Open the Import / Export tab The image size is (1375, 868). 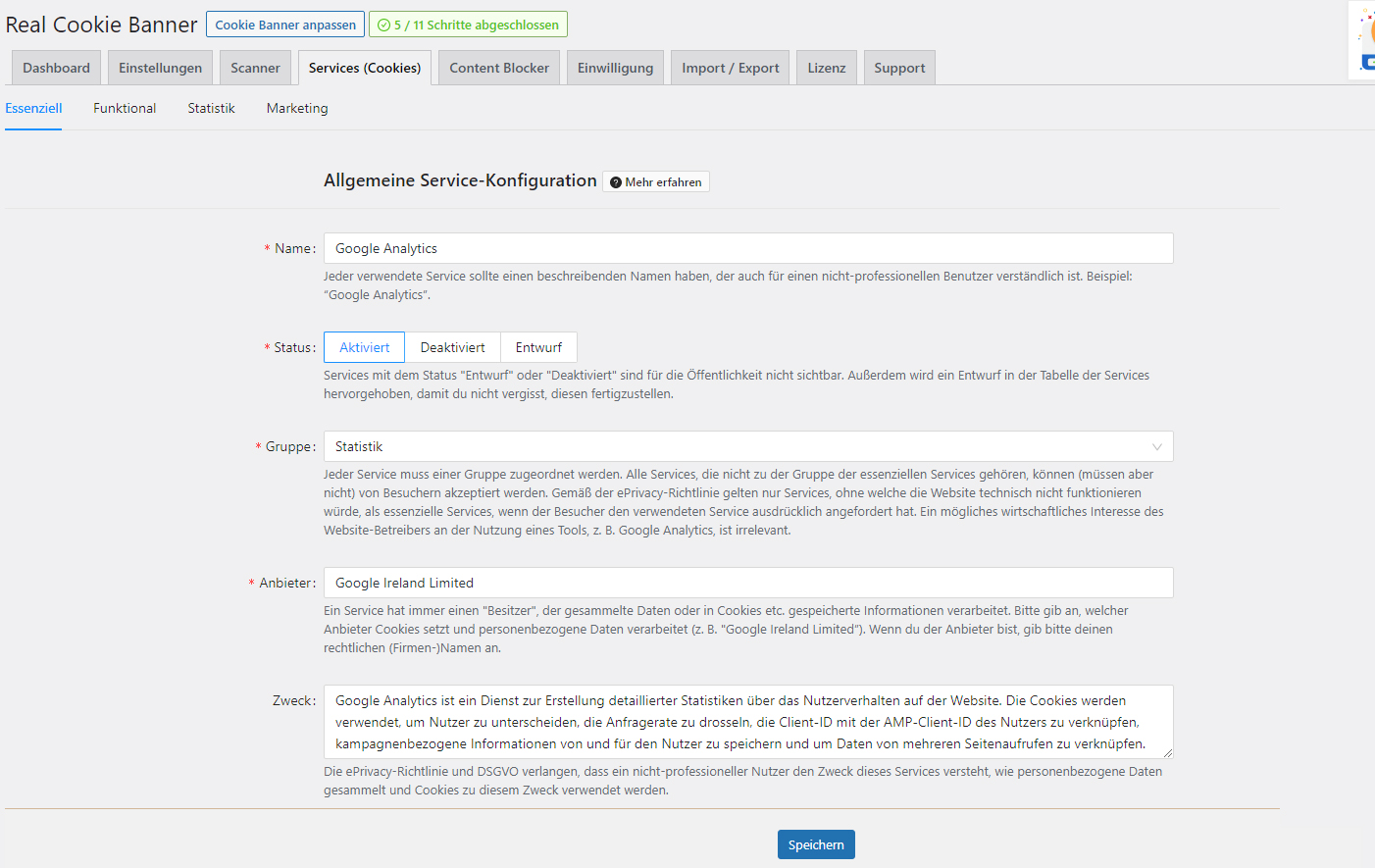click(731, 68)
